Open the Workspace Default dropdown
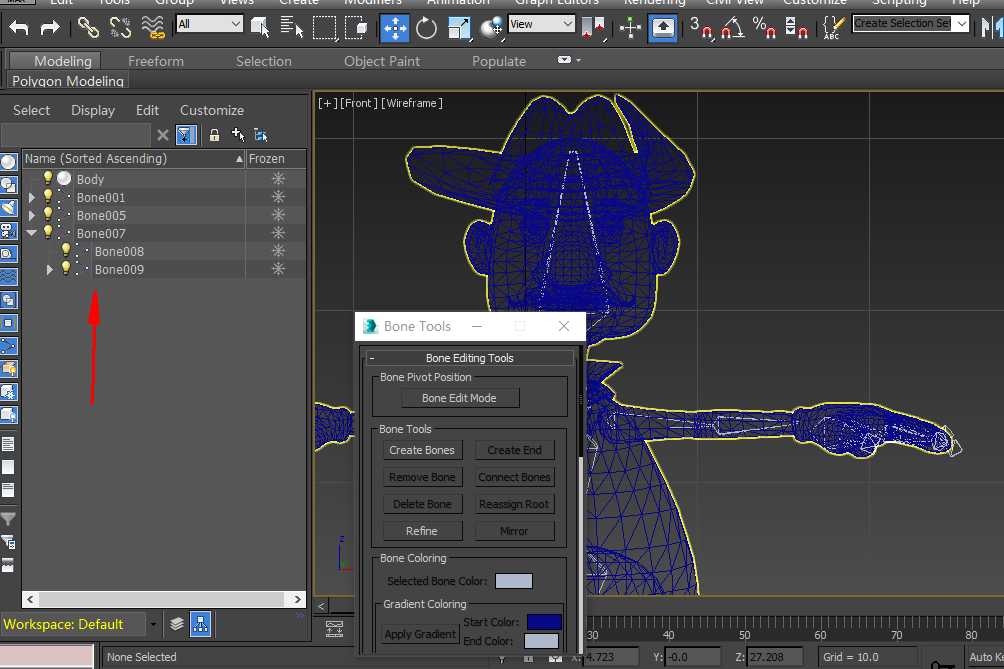 (154, 624)
